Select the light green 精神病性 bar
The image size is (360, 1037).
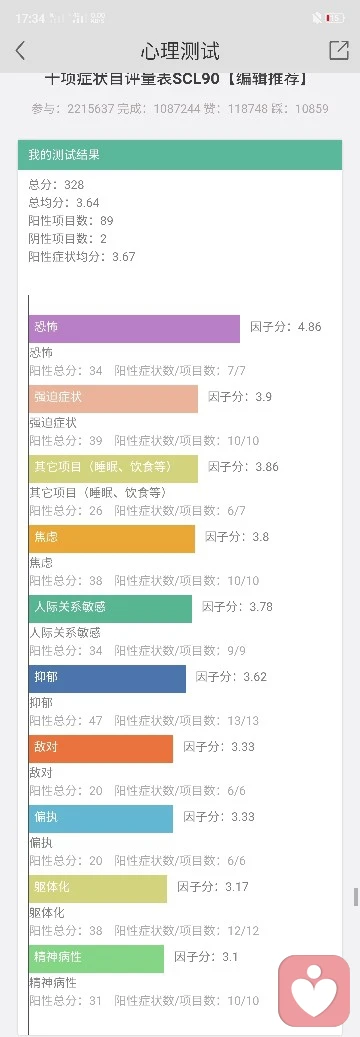pyautogui.click(x=97, y=958)
